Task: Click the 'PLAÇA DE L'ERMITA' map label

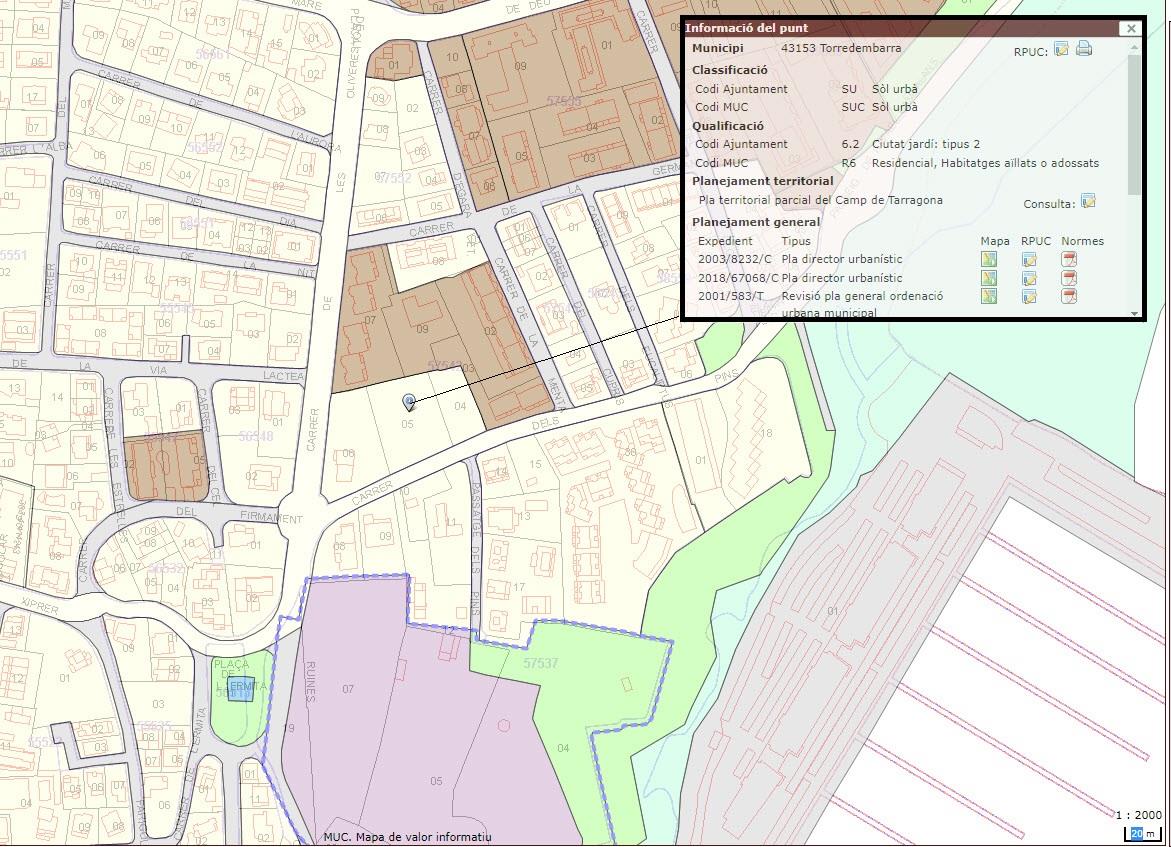Action: pyautogui.click(x=240, y=674)
